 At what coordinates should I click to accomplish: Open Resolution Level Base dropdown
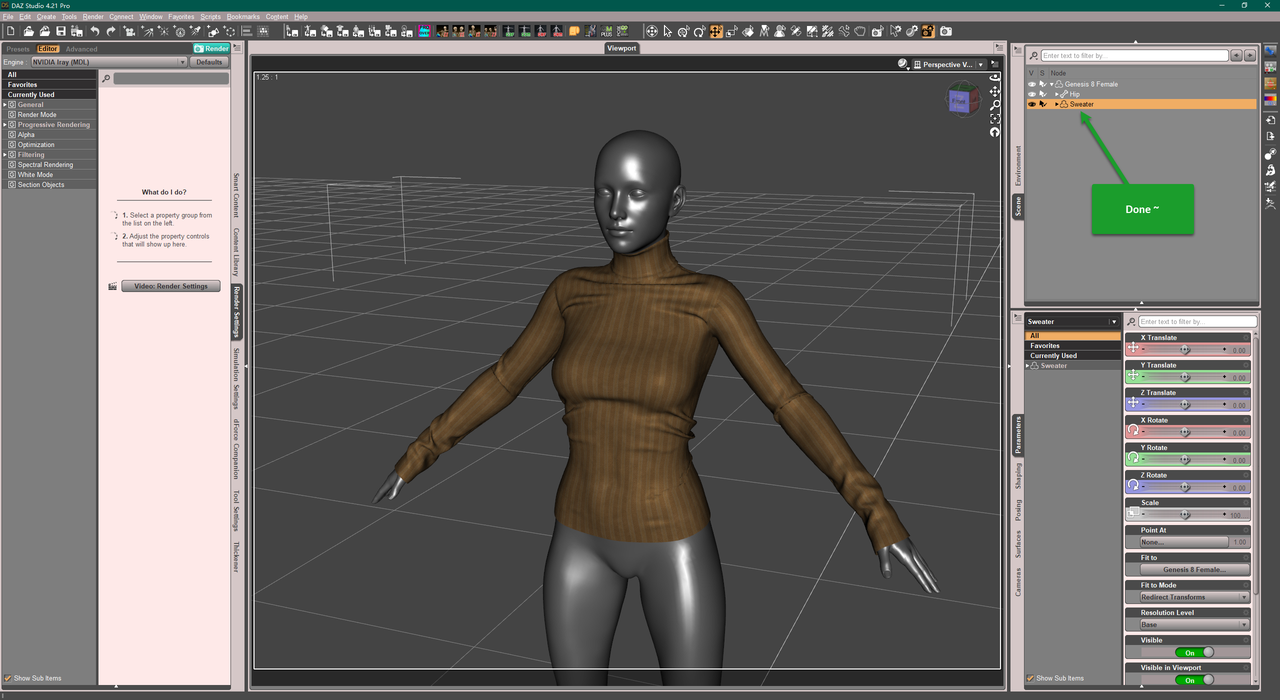pyautogui.click(x=1194, y=624)
